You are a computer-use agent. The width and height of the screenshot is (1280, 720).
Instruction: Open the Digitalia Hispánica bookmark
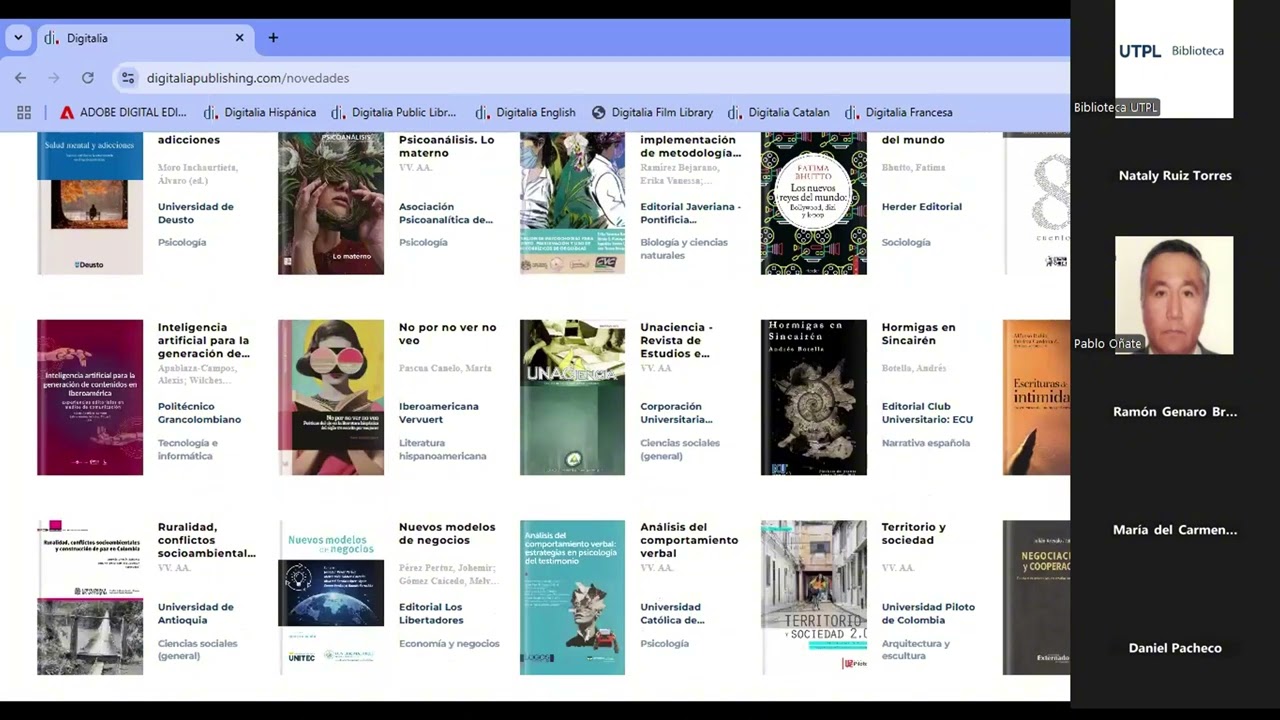(x=260, y=112)
